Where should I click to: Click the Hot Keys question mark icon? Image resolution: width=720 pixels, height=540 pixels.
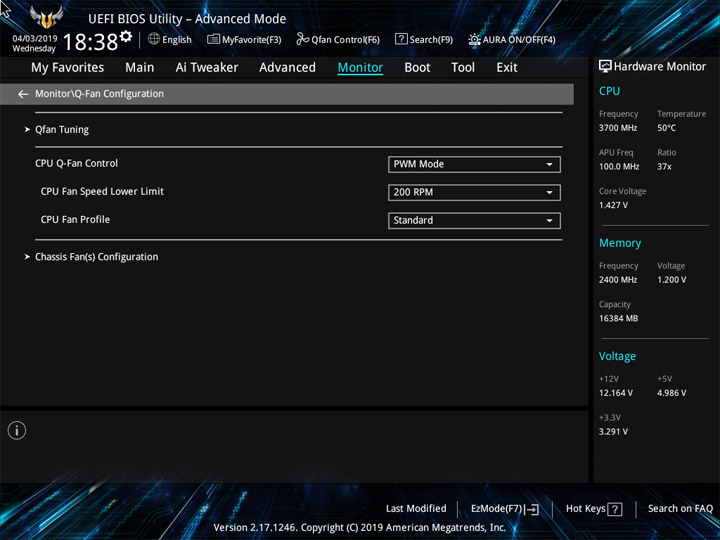(x=614, y=509)
